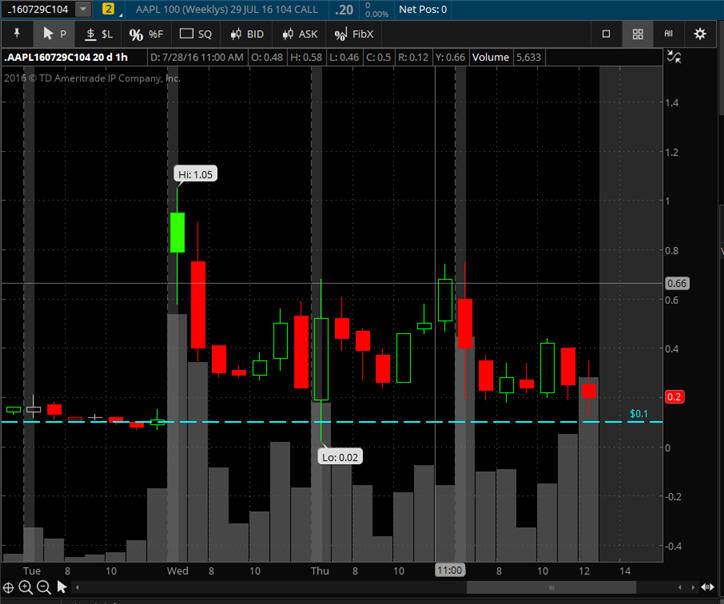
Task: Click the tall green candle under Hi: 1.05
Action: pyautogui.click(x=177, y=232)
